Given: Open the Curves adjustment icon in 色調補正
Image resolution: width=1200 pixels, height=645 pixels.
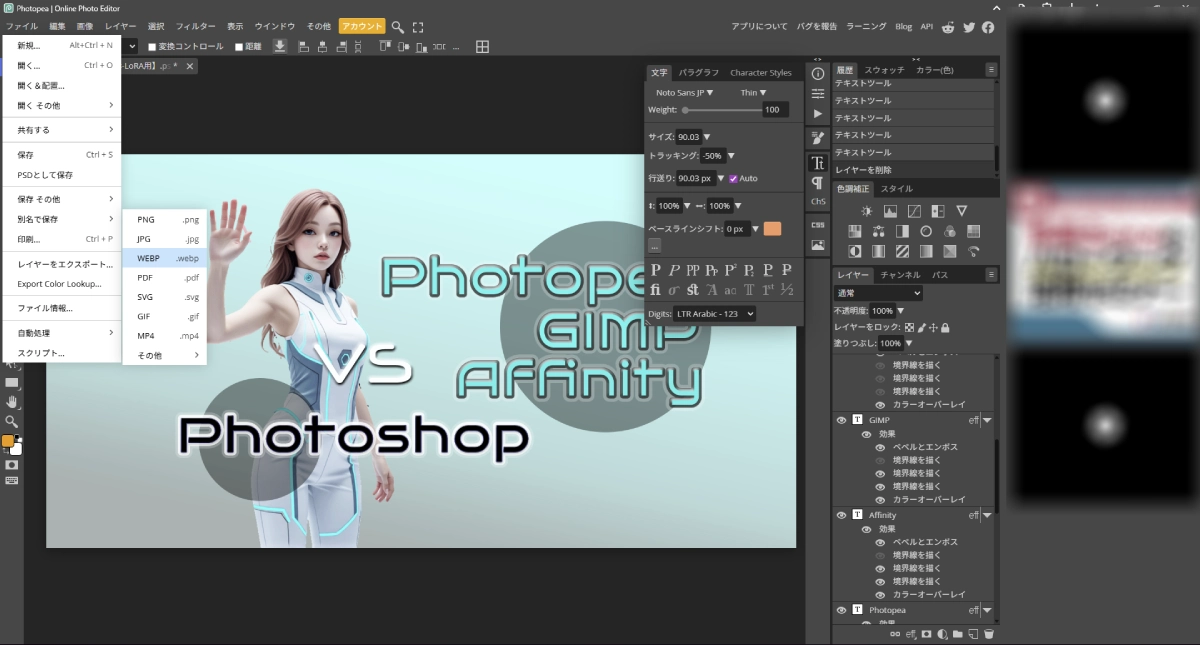Looking at the screenshot, I should 916,210.
